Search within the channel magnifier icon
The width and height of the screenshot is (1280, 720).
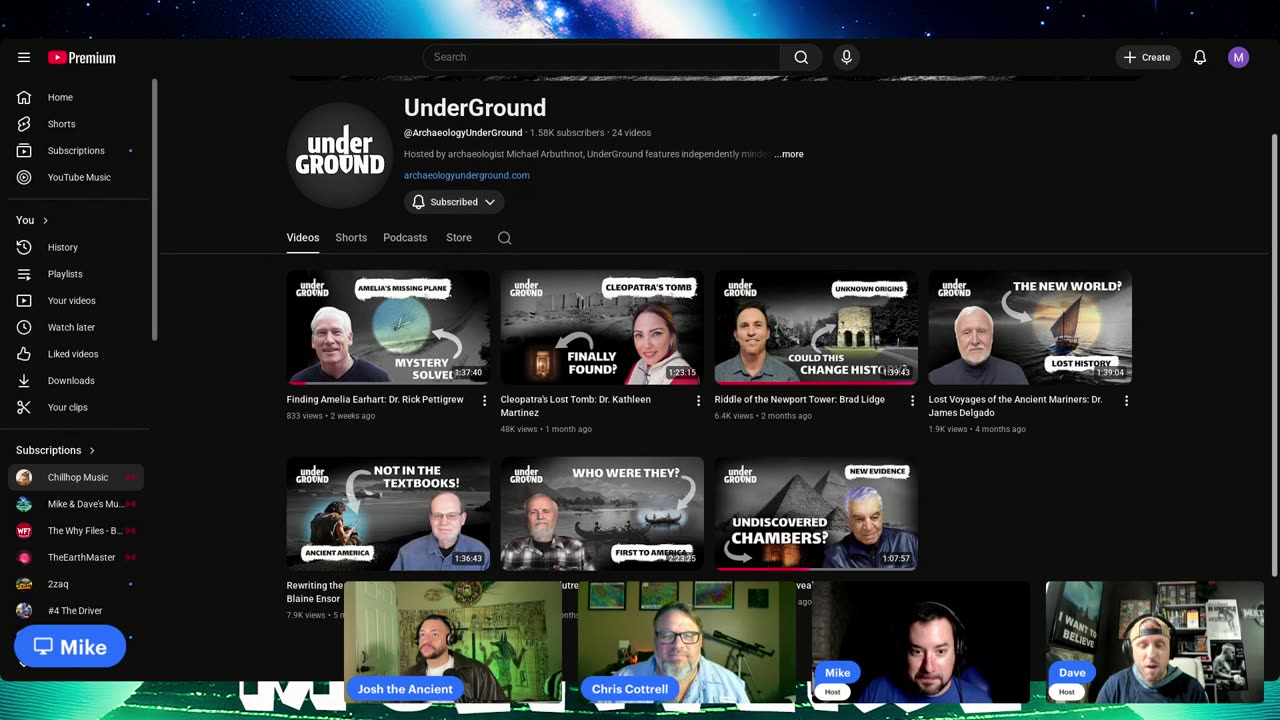[x=504, y=238]
